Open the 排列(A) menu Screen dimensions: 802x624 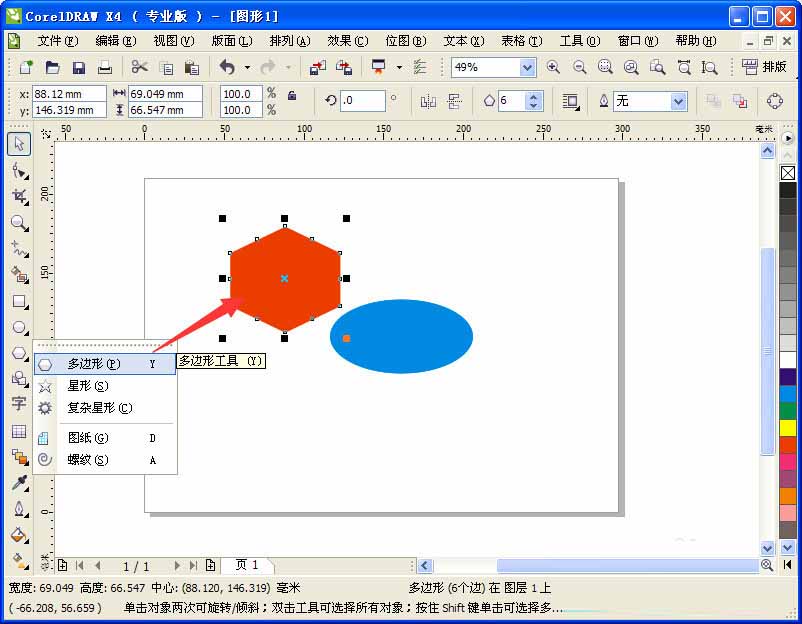(290, 40)
